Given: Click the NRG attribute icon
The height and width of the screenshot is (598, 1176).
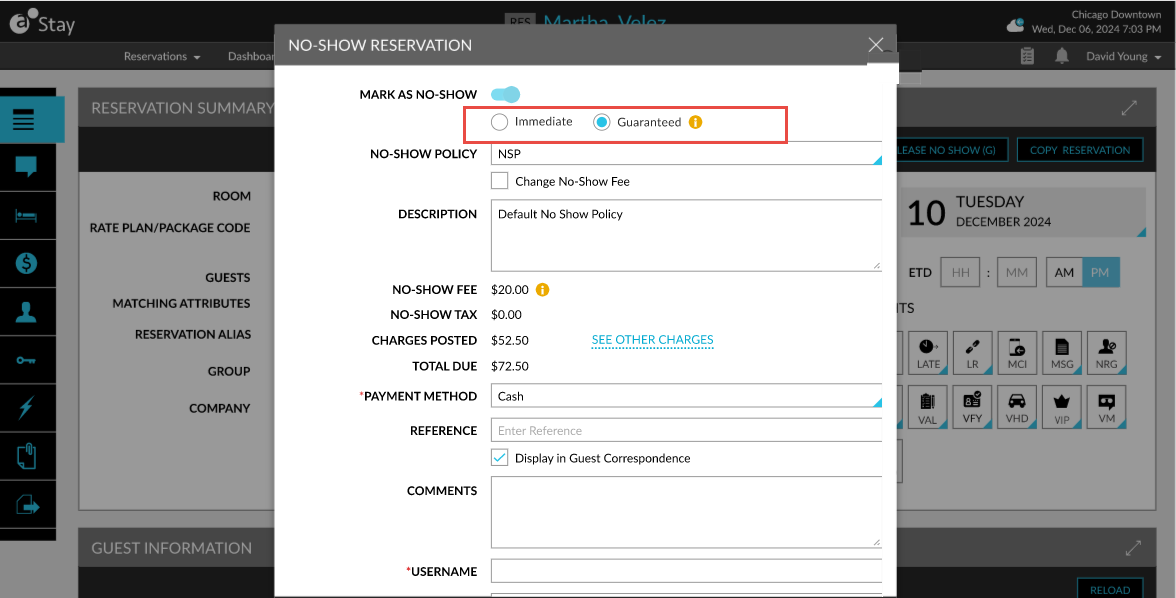Looking at the screenshot, I should [1106, 353].
